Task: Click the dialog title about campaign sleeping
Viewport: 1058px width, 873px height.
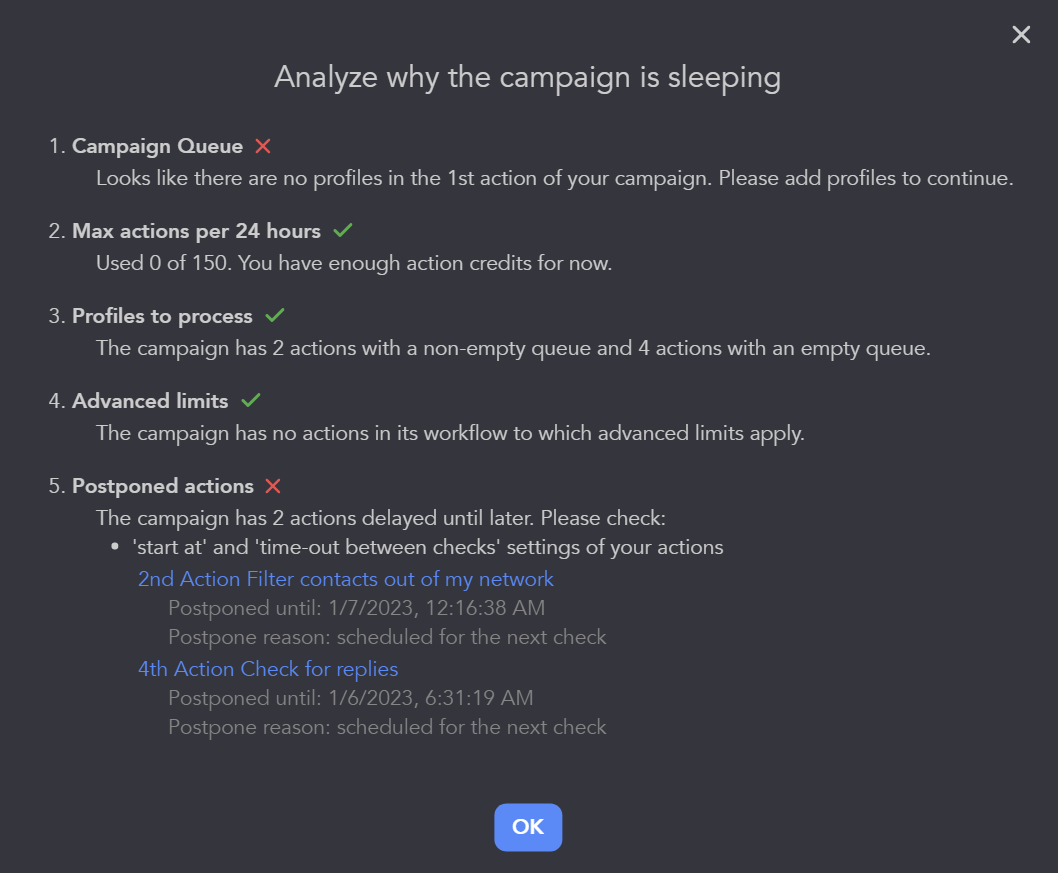Action: 528,77
